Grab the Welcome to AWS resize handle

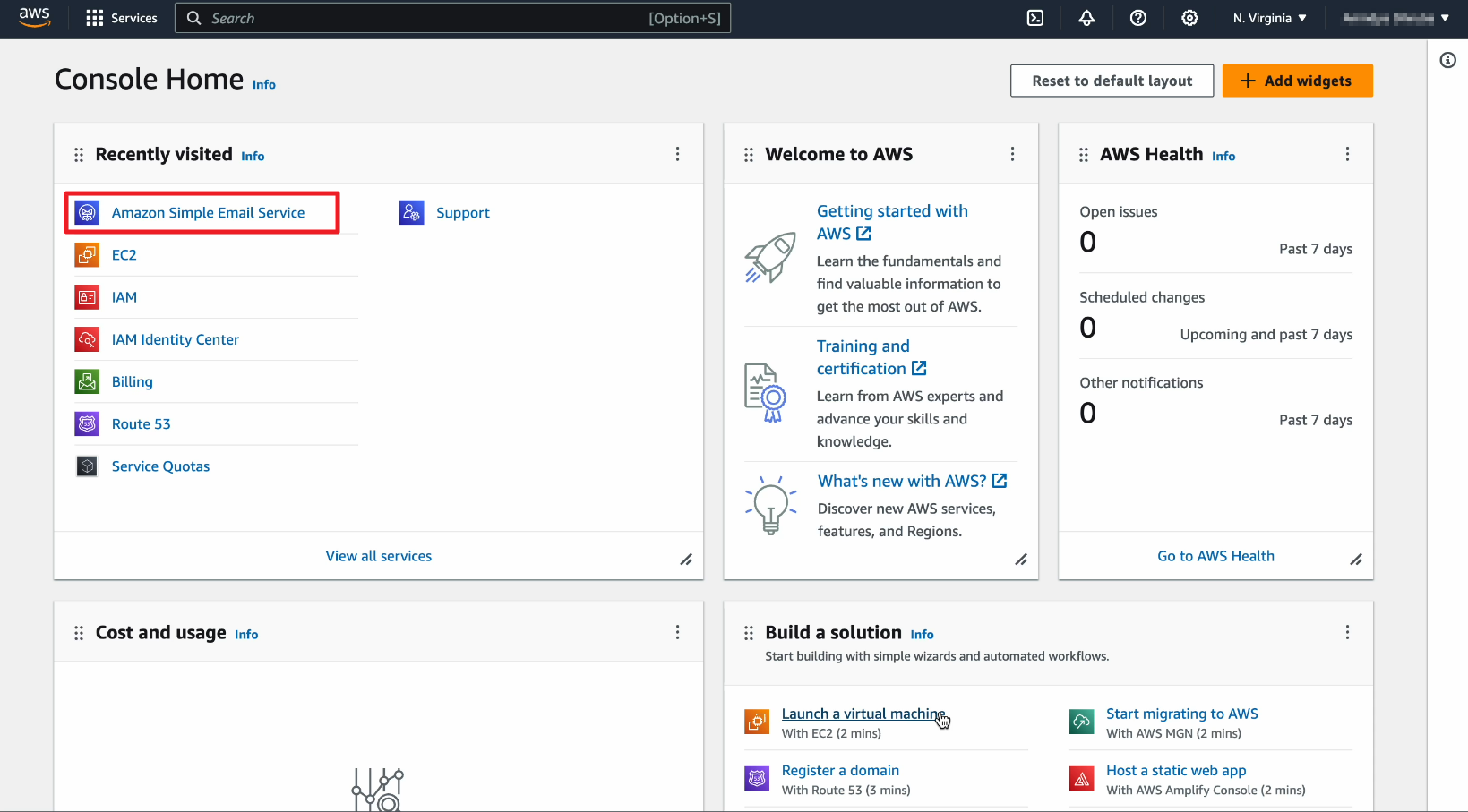[1021, 560]
